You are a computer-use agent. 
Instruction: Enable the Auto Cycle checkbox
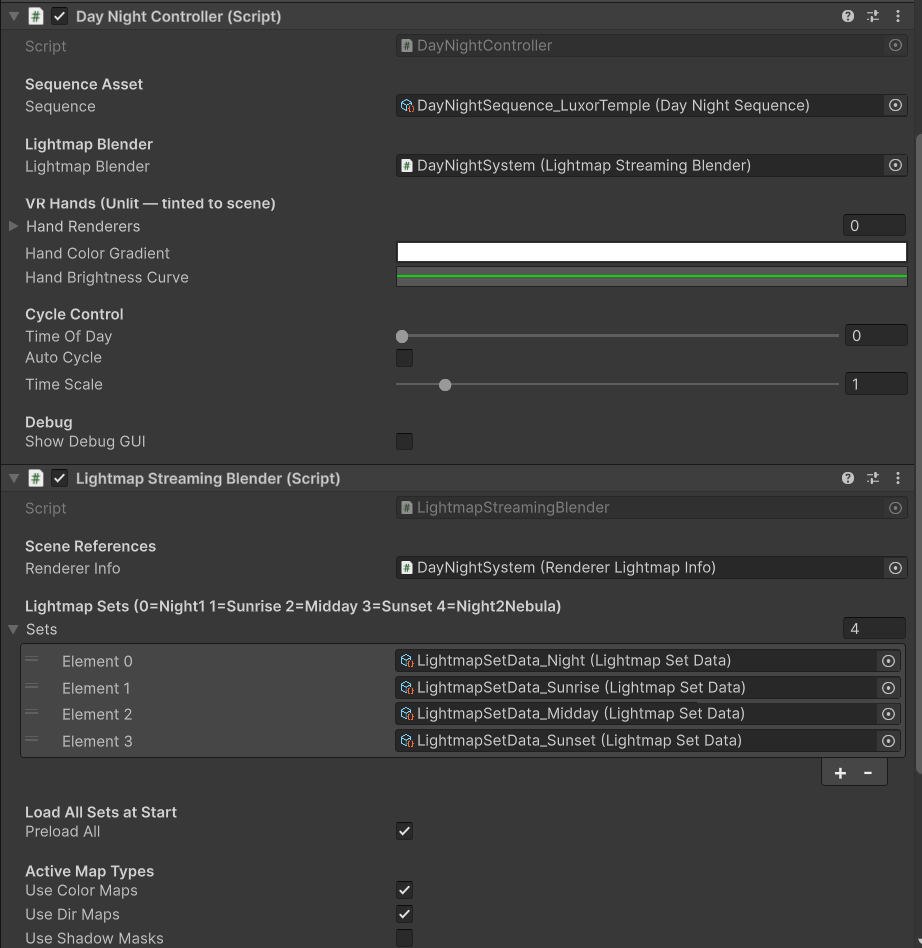404,358
